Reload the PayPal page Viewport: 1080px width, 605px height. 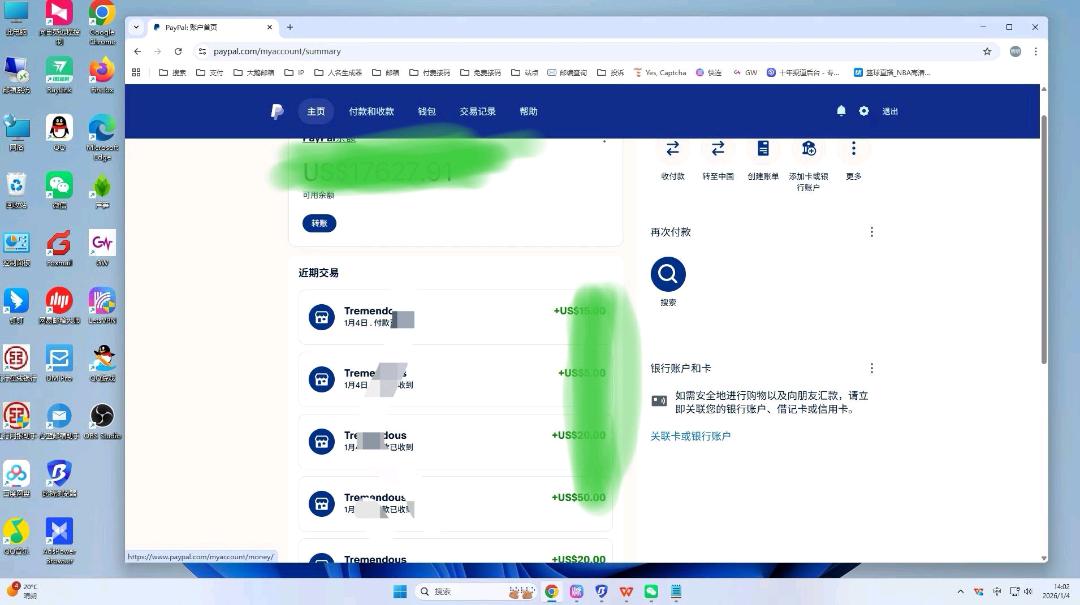tap(178, 51)
